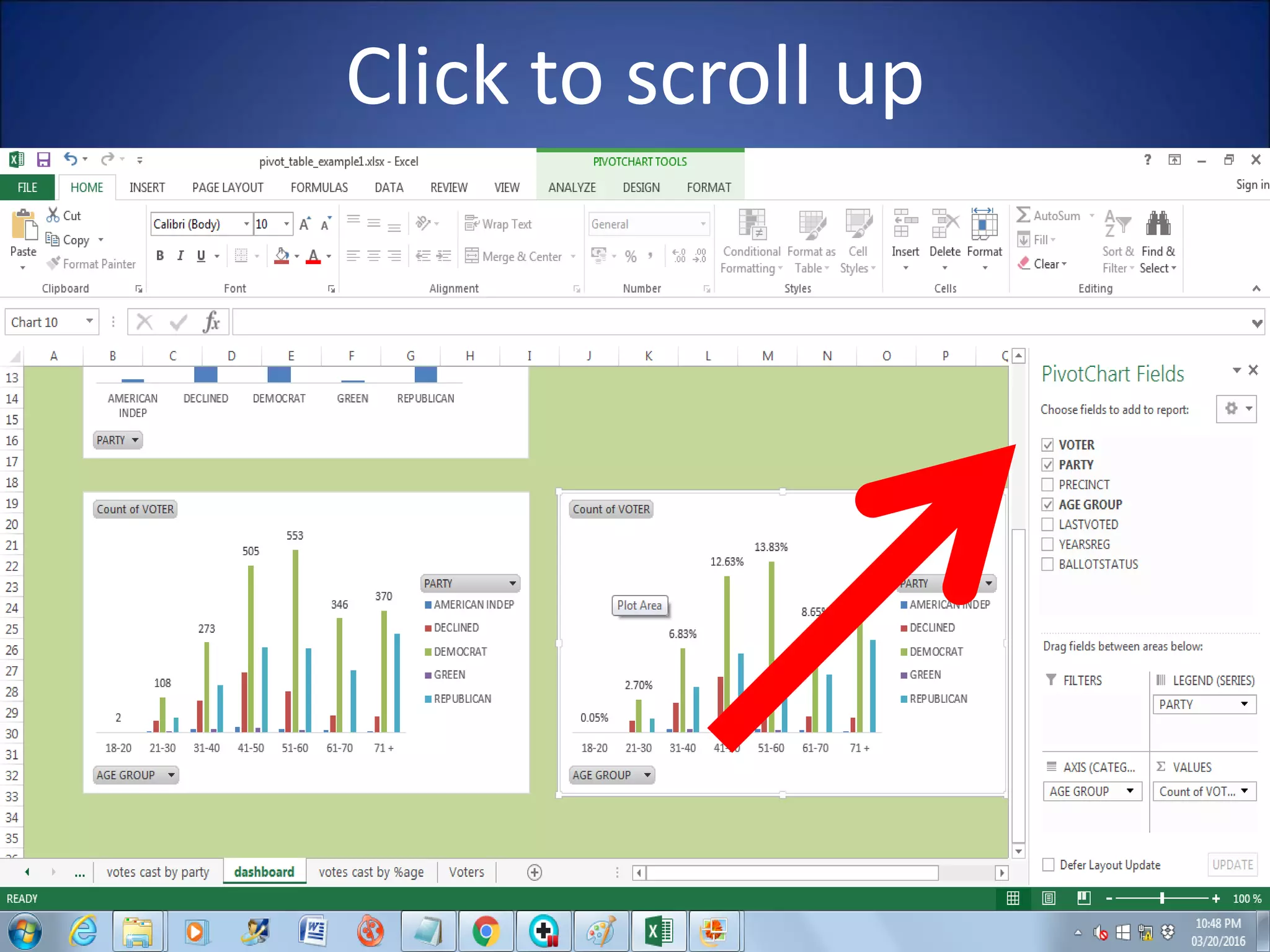The height and width of the screenshot is (952, 1270).
Task: Switch to the ANALYZE ribbon tab
Action: pos(572,187)
